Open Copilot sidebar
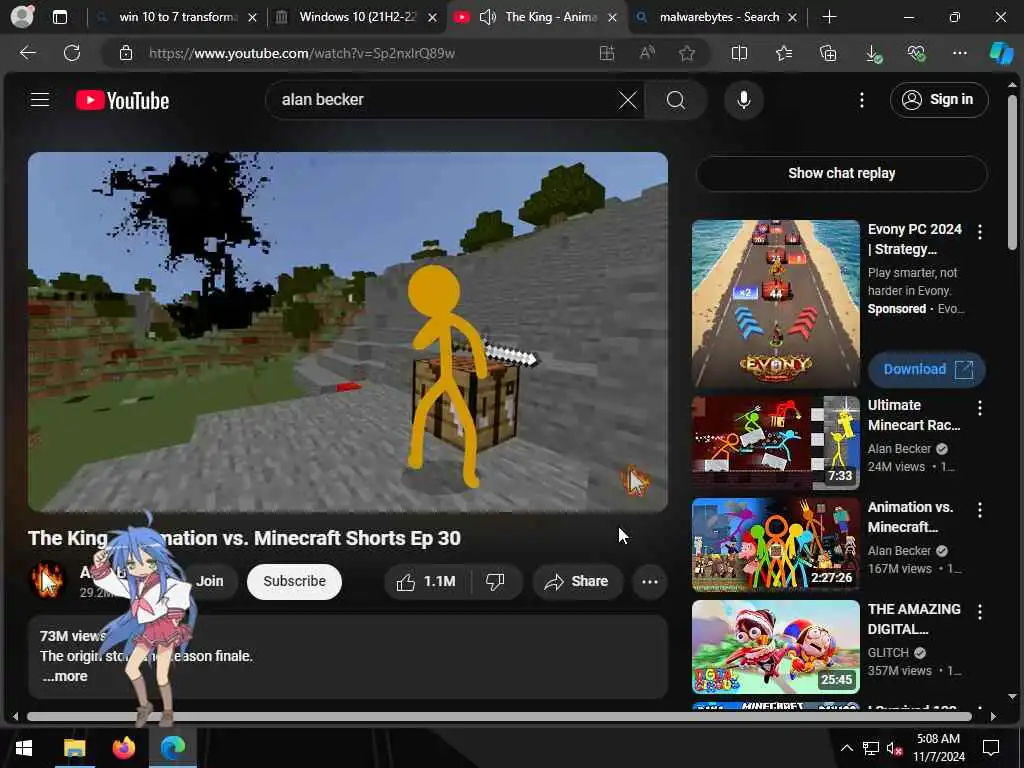The height and width of the screenshot is (768, 1024). 1001,53
